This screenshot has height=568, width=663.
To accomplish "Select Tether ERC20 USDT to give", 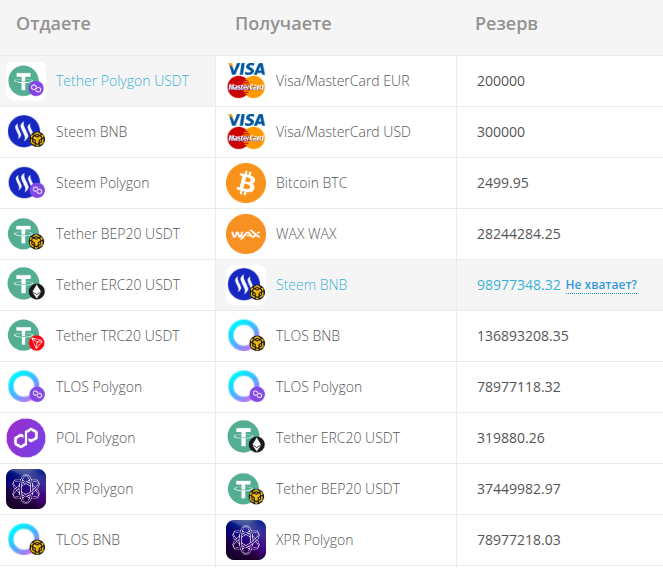I will click(118, 285).
